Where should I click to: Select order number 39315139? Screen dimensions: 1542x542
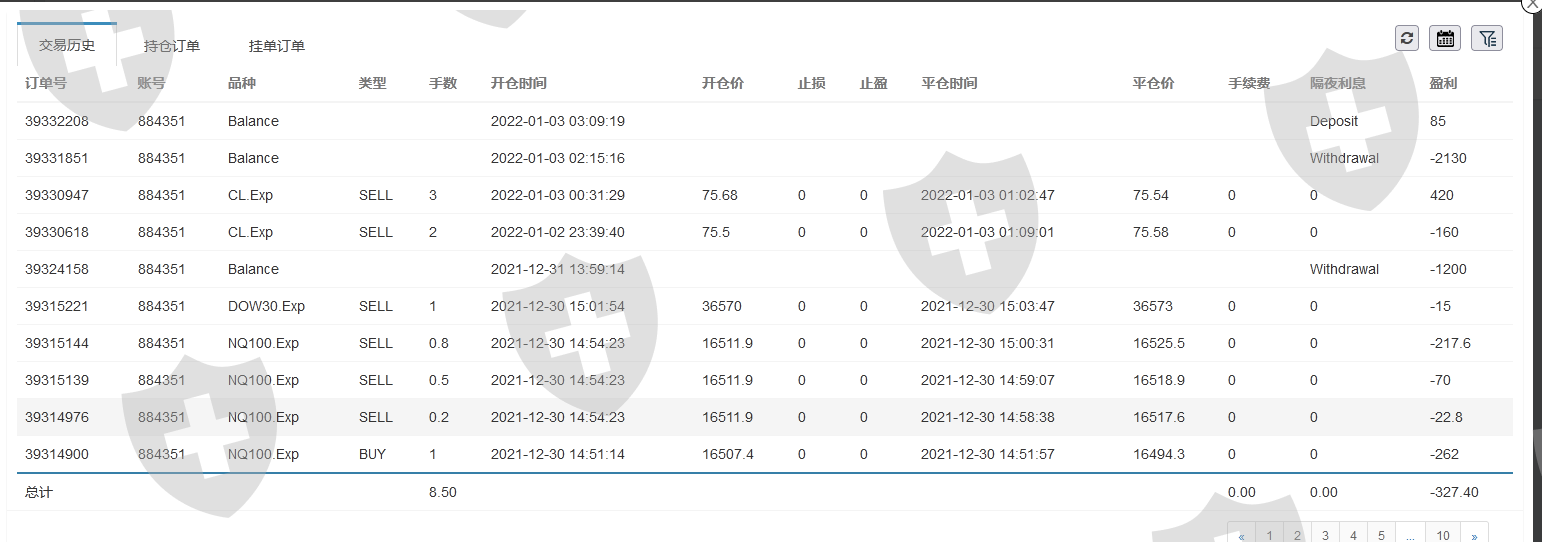point(57,380)
